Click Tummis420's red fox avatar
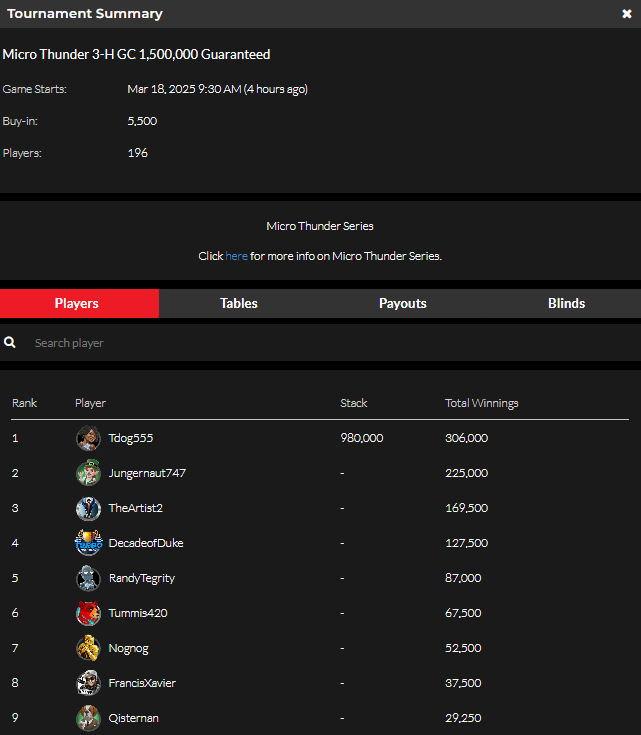 pyautogui.click(x=88, y=613)
